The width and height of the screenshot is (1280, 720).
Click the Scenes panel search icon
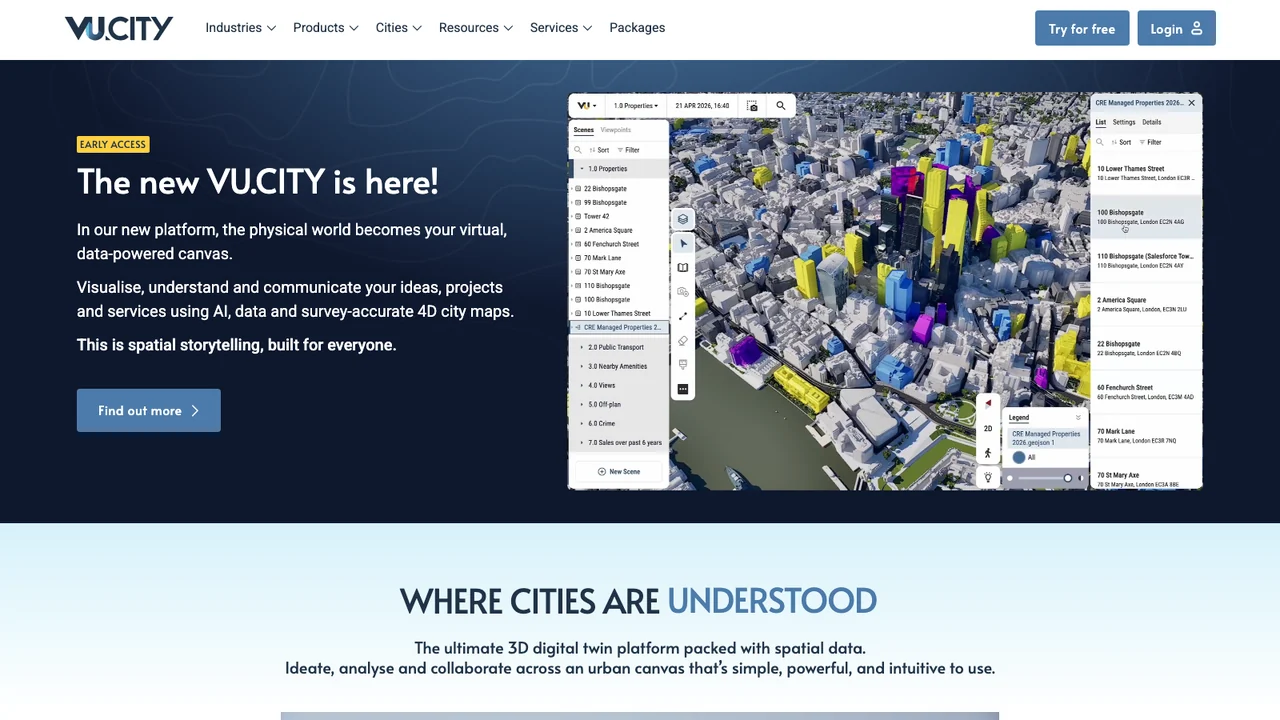point(579,150)
